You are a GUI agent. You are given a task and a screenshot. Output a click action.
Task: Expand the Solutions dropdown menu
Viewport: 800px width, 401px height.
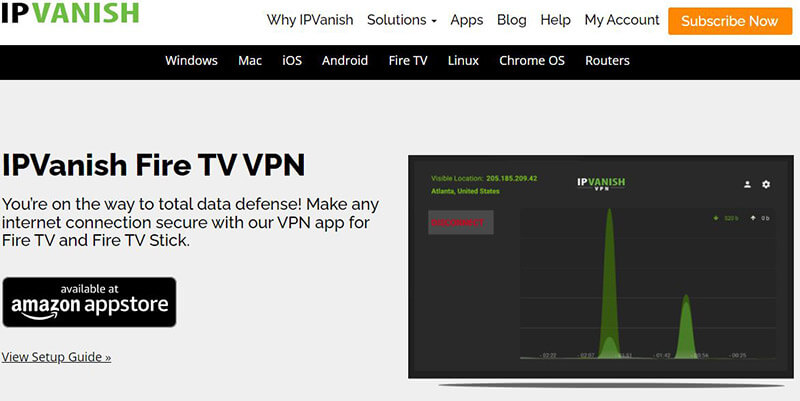[x=402, y=20]
